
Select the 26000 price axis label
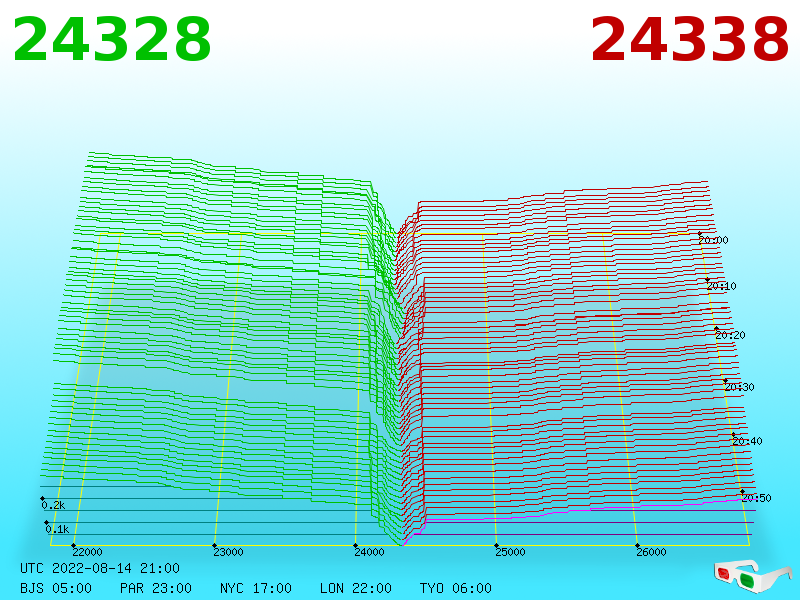tap(651, 552)
